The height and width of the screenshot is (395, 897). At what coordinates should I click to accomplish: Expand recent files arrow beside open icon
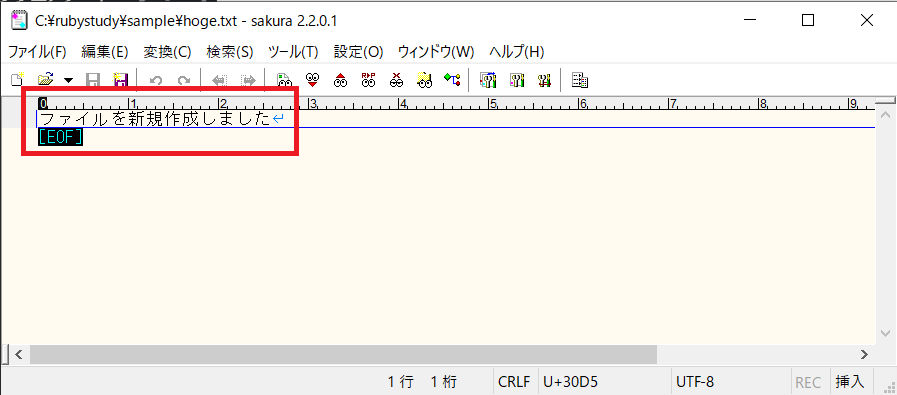69,80
